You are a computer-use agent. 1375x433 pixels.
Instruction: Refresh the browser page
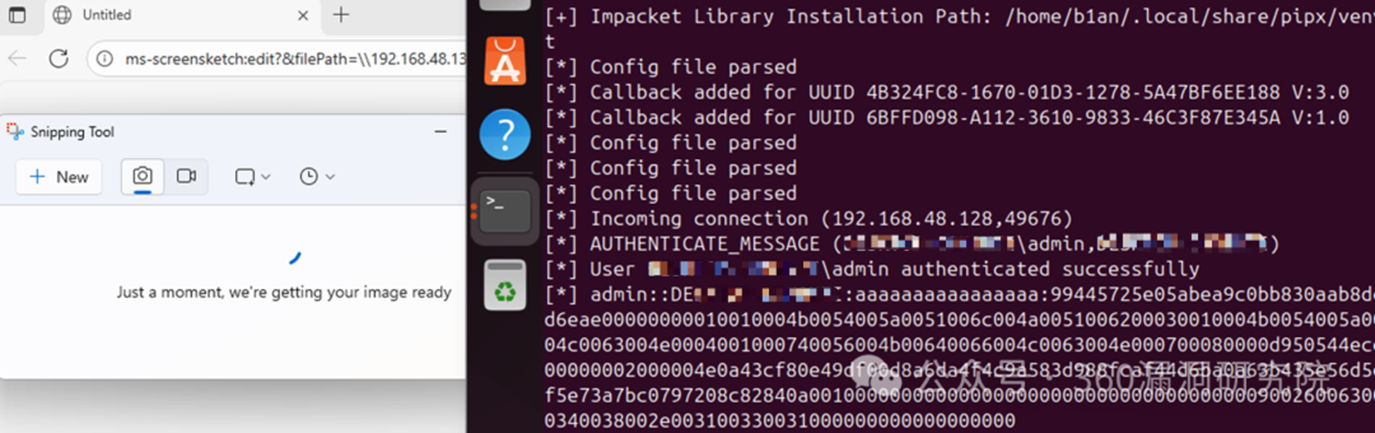59,58
